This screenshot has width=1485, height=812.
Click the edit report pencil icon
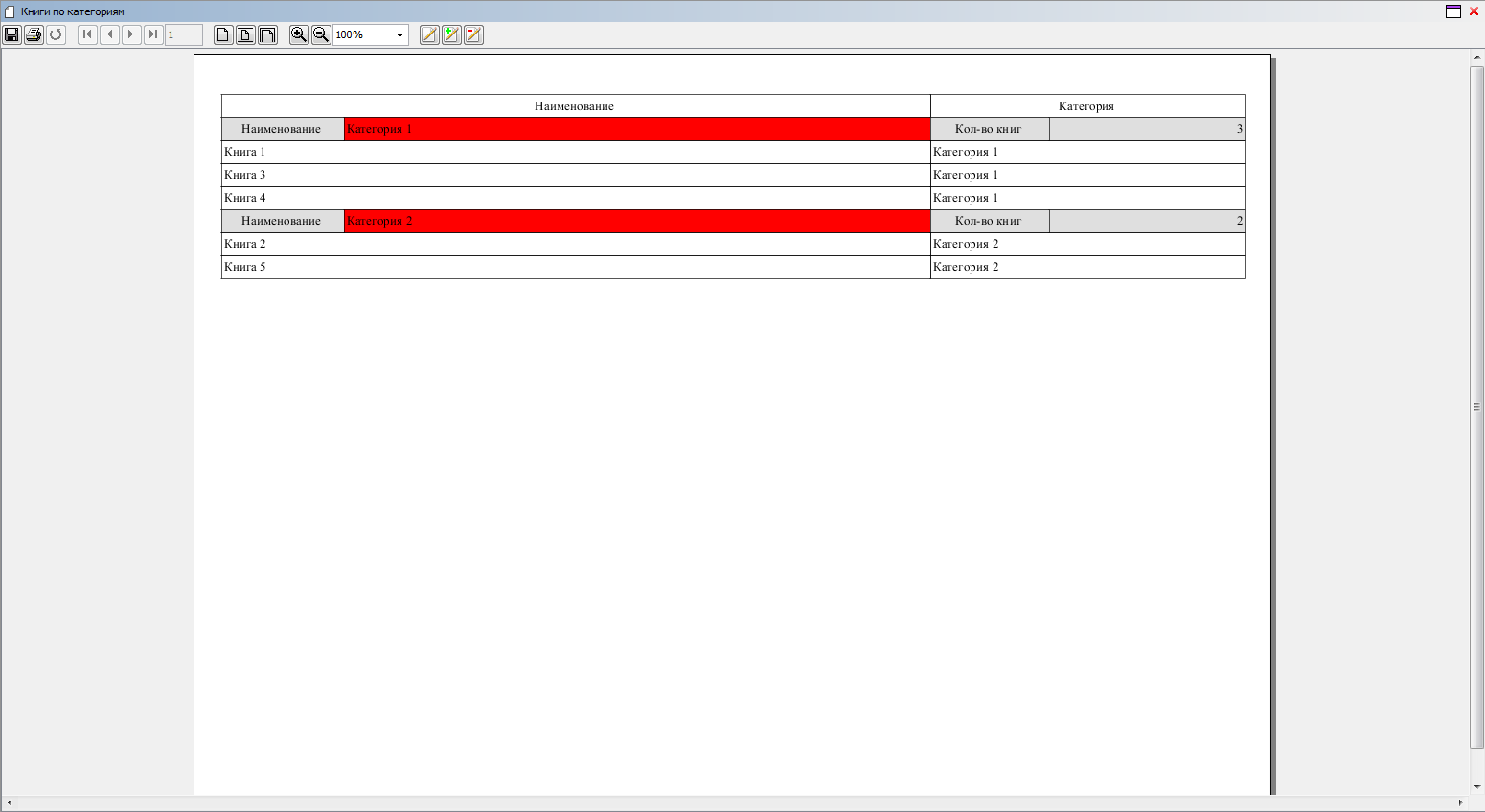429,35
